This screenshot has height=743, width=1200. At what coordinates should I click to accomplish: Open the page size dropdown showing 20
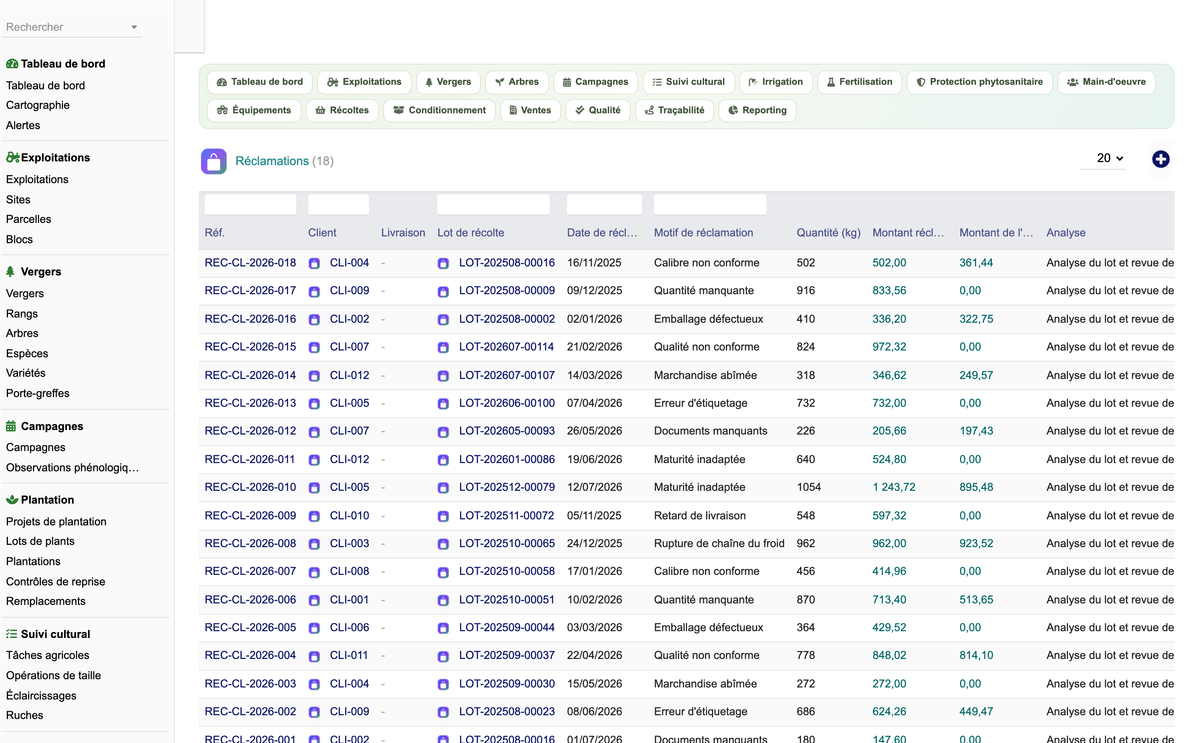tap(1103, 158)
